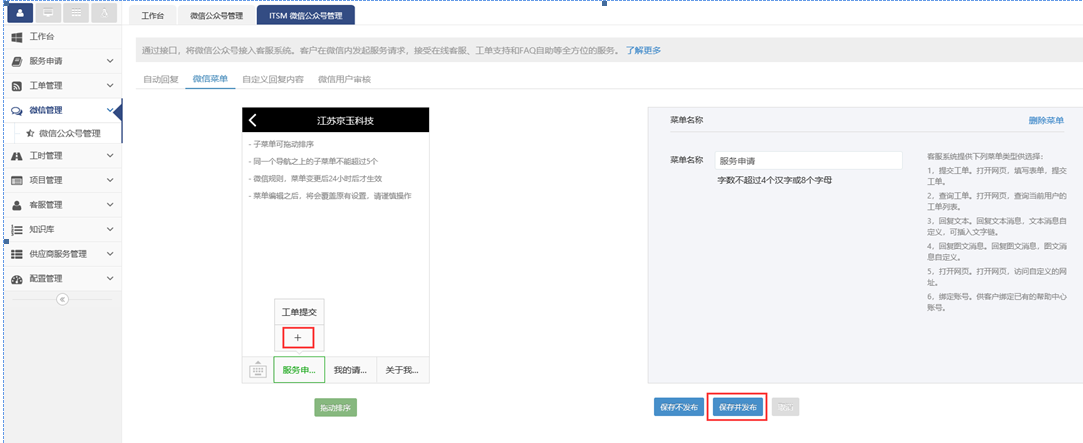Expand the 知识库 sidebar section
Image resolution: width=1083 pixels, height=443 pixels.
click(x=110, y=230)
